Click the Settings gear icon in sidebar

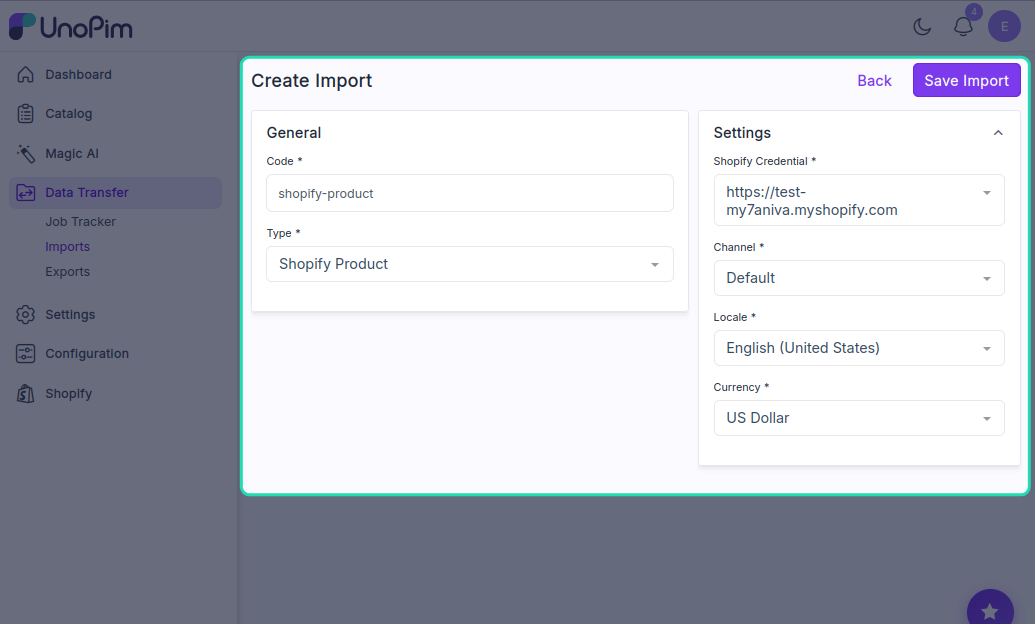tap(25, 314)
